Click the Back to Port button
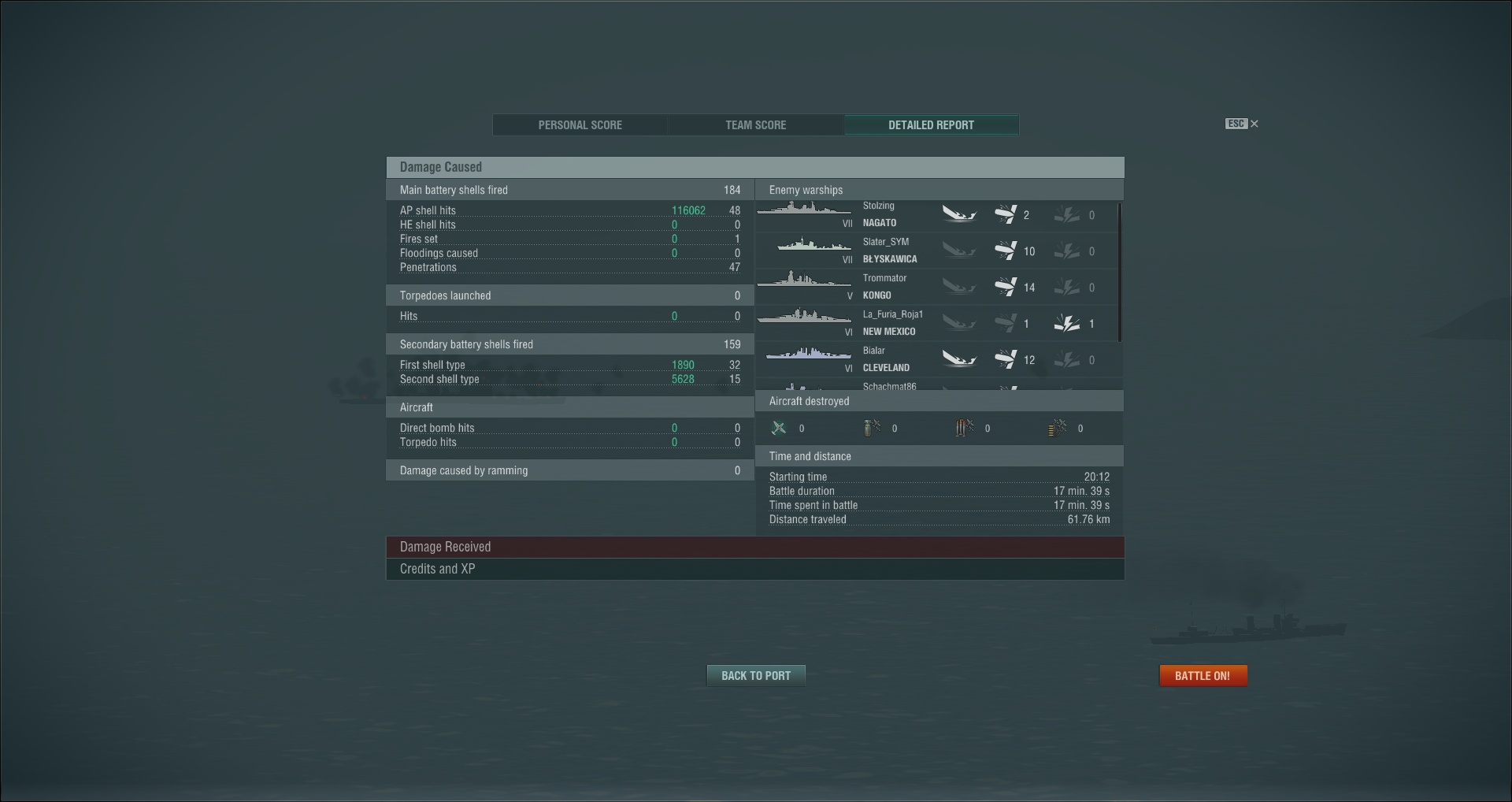This screenshot has width=1512, height=802. (x=756, y=676)
